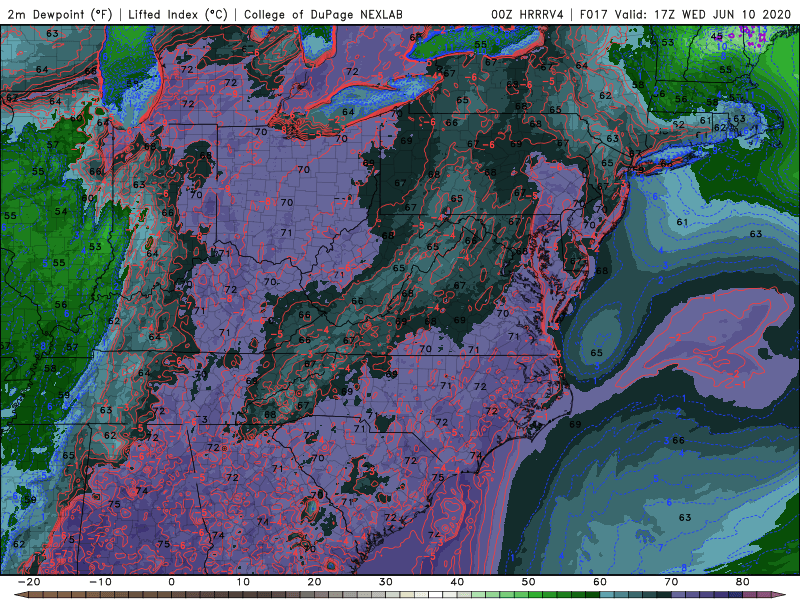Click the 60 label below the color bar
This screenshot has width=800, height=600.
600,582
